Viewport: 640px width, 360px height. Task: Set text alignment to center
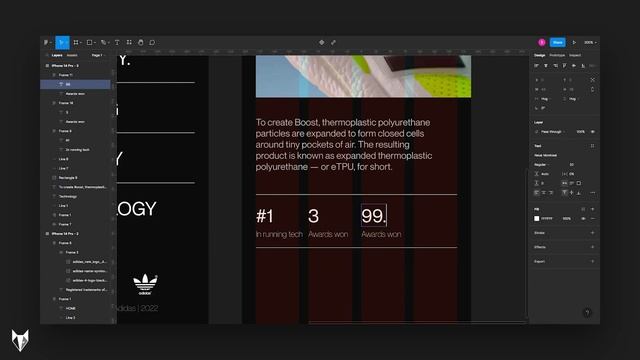544,193
